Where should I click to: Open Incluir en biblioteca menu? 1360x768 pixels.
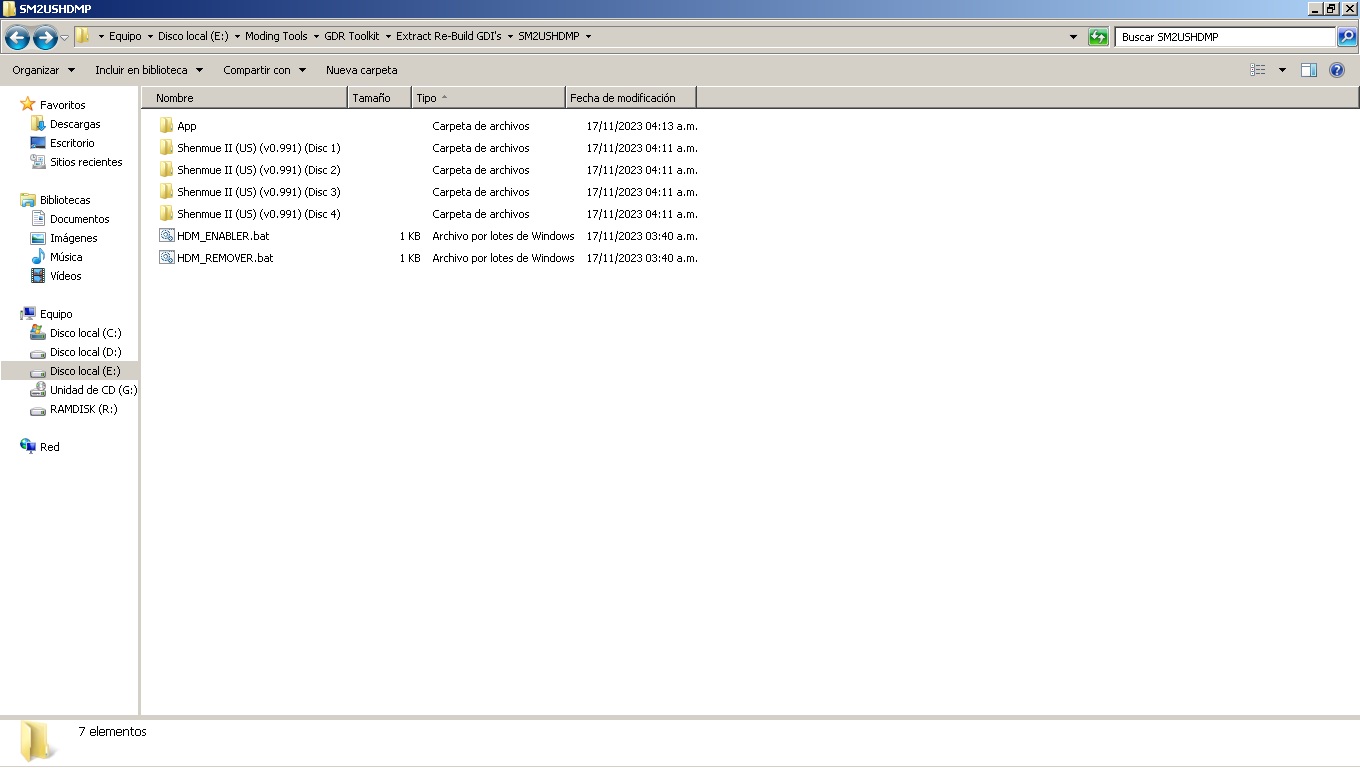pos(149,70)
